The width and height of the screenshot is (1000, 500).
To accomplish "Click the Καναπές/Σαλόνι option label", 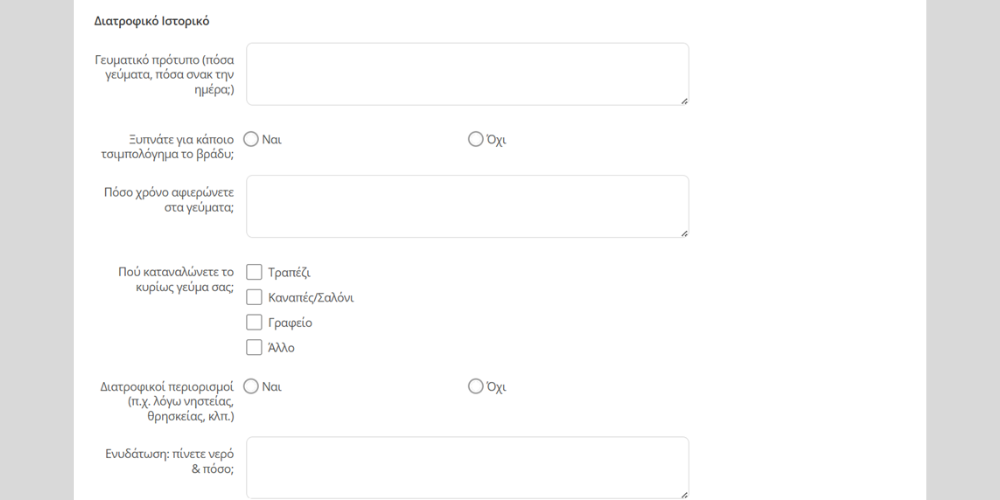I will pos(311,298).
